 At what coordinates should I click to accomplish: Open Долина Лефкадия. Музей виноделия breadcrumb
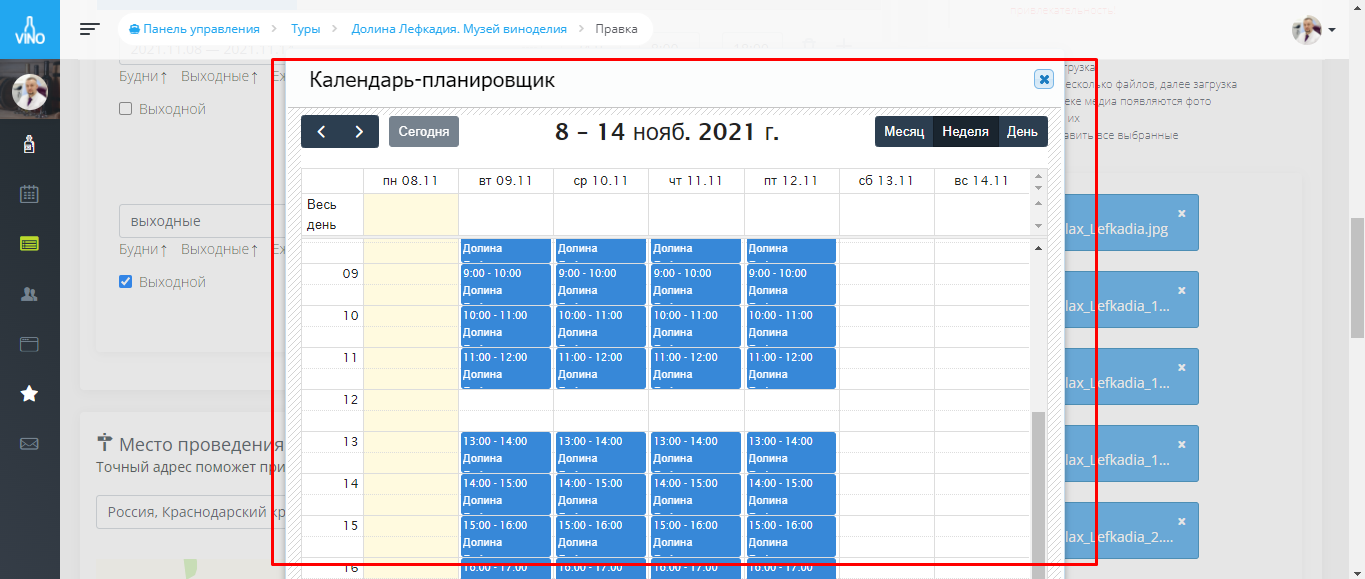click(459, 29)
